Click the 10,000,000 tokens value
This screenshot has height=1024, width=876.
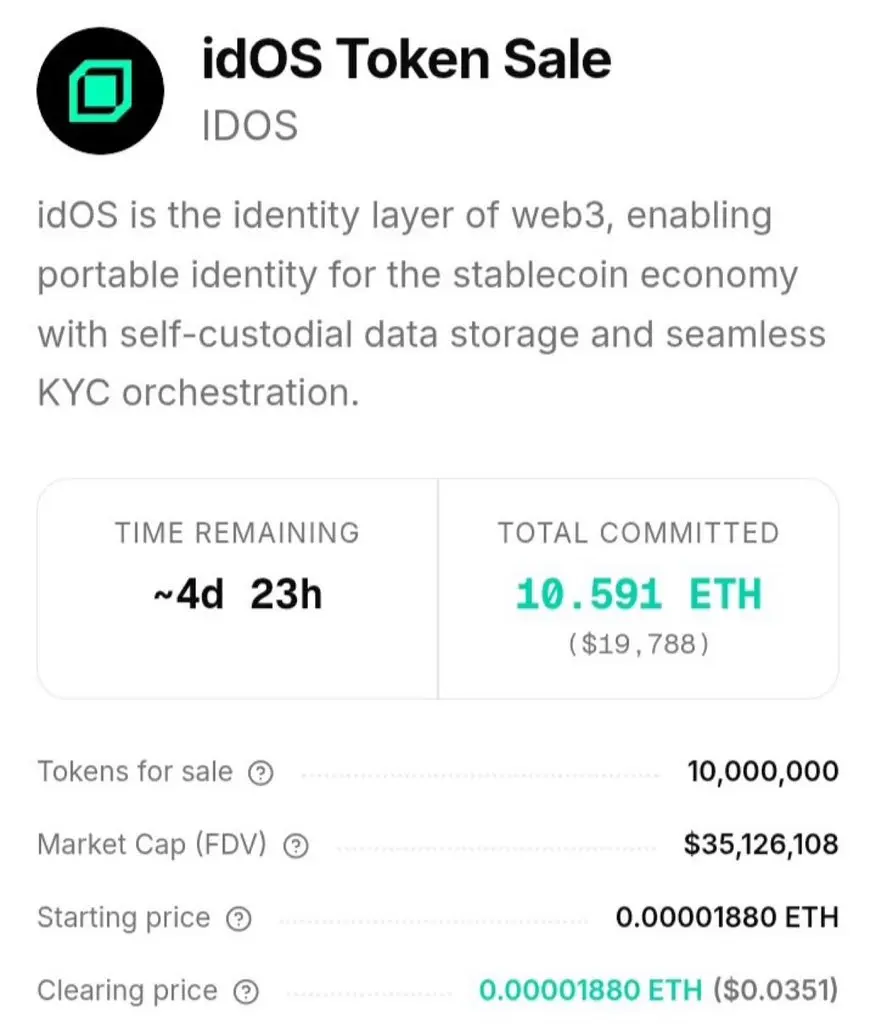point(762,772)
